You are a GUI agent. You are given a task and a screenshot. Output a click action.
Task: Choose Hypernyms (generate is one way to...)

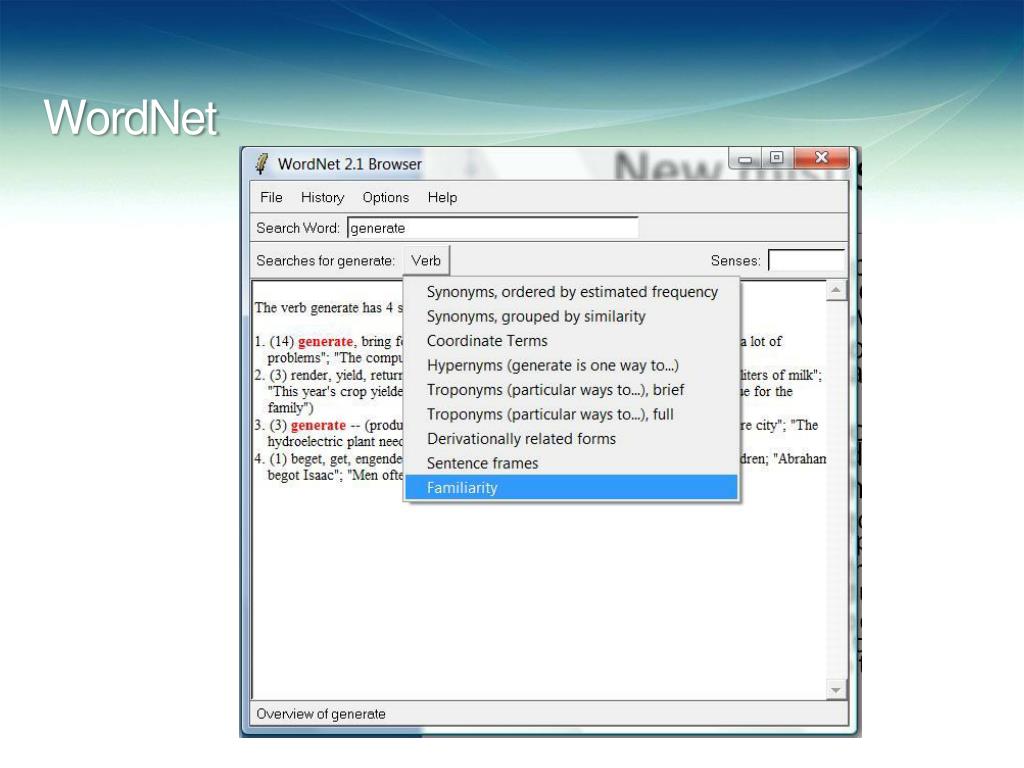(x=572, y=366)
